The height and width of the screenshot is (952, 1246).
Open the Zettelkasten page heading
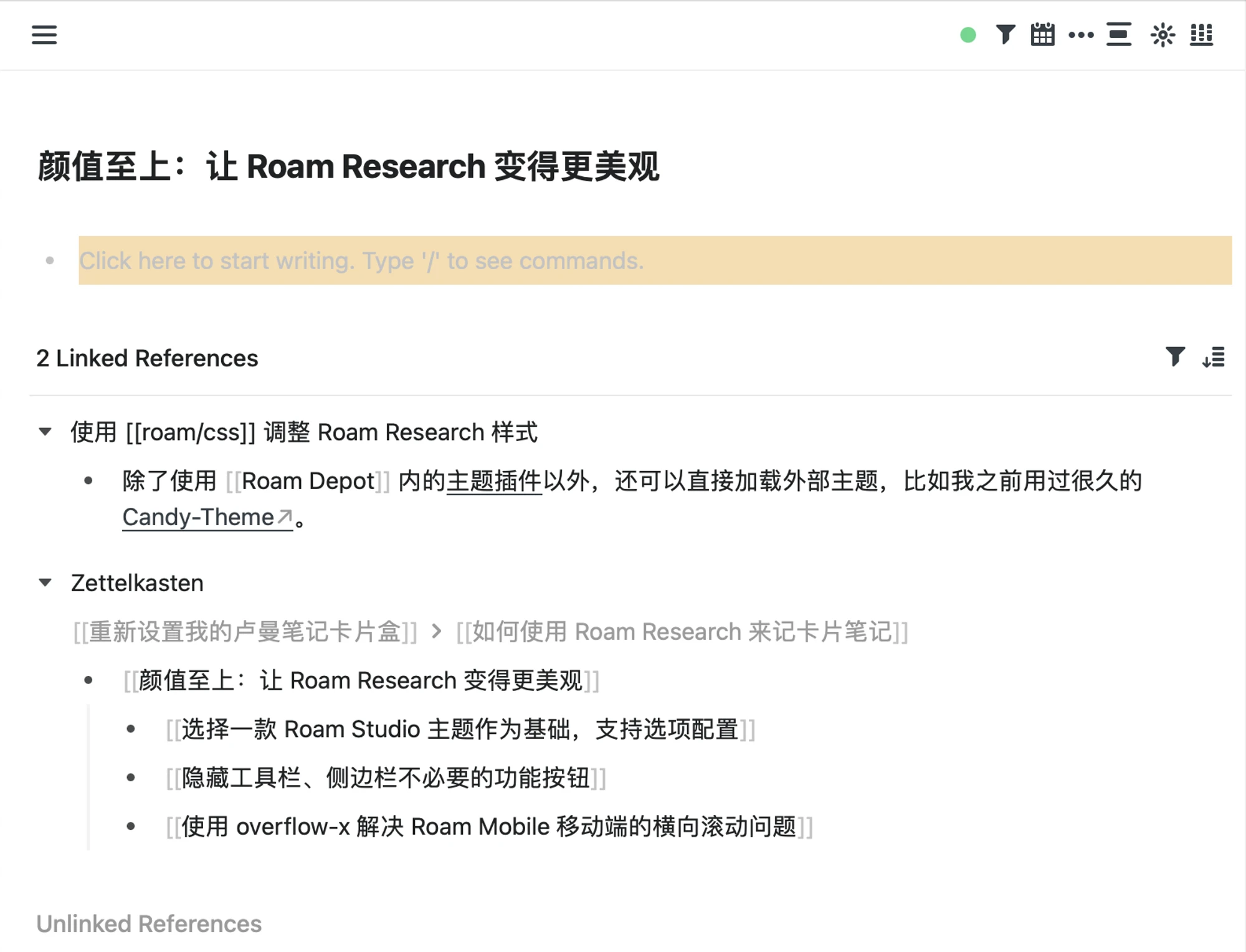coord(137,583)
